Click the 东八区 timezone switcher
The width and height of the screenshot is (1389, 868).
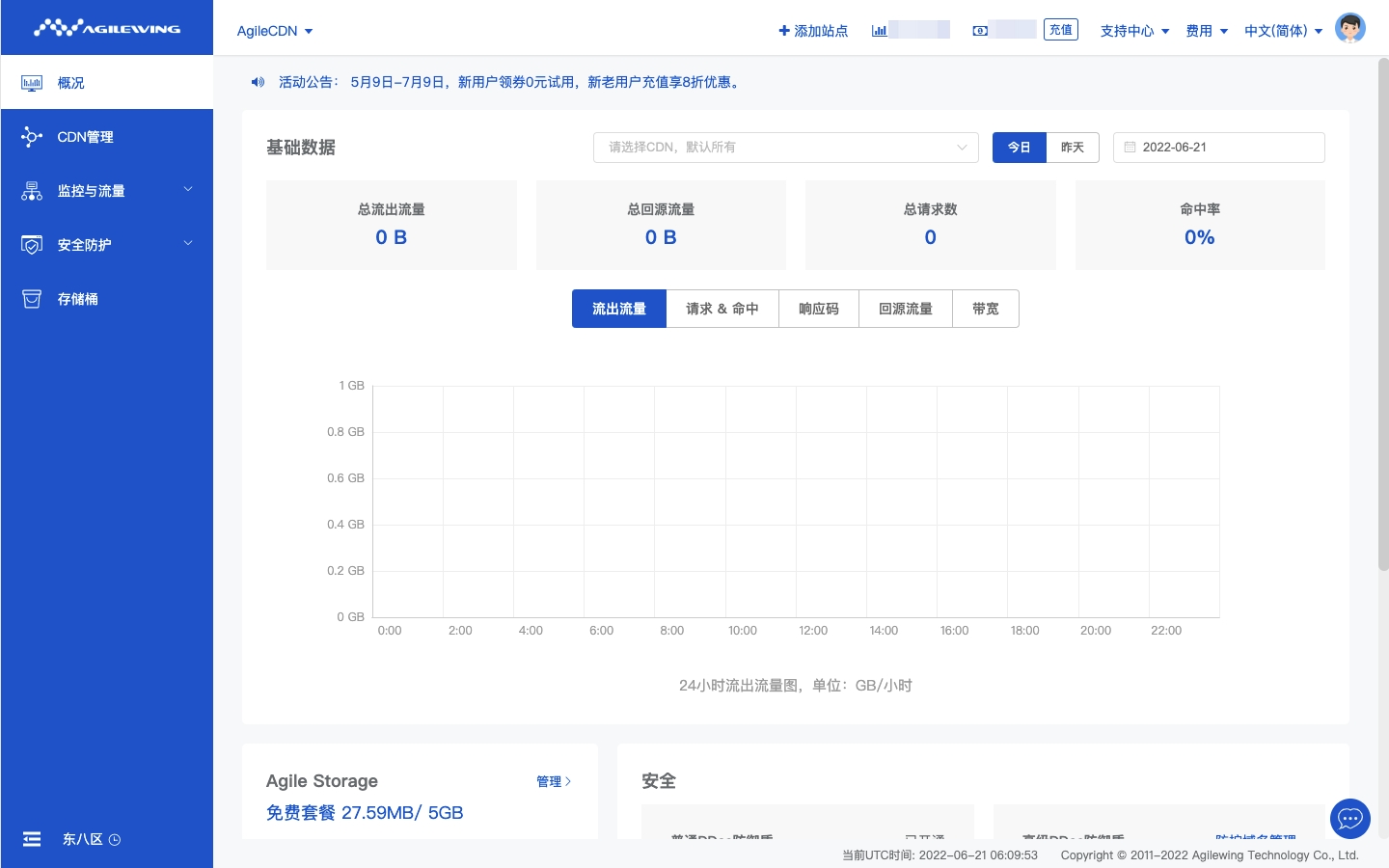(92, 839)
